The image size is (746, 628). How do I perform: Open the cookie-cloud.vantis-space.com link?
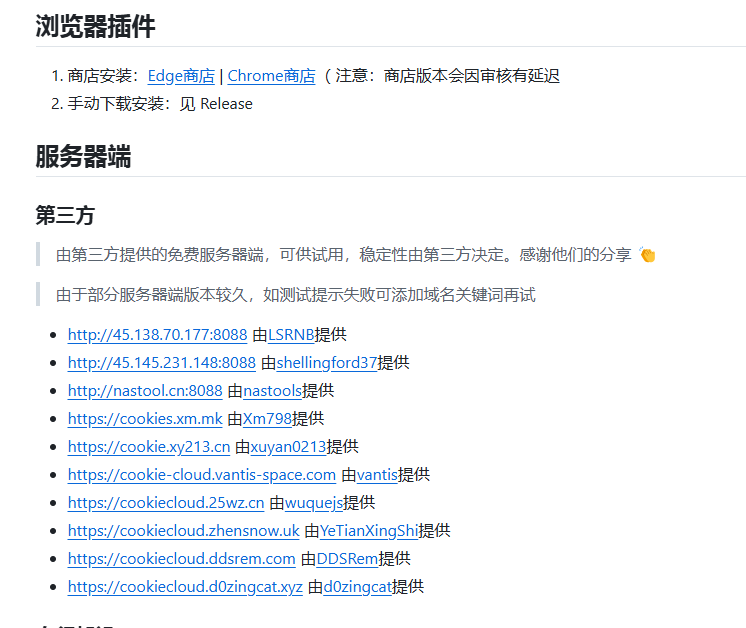202,475
